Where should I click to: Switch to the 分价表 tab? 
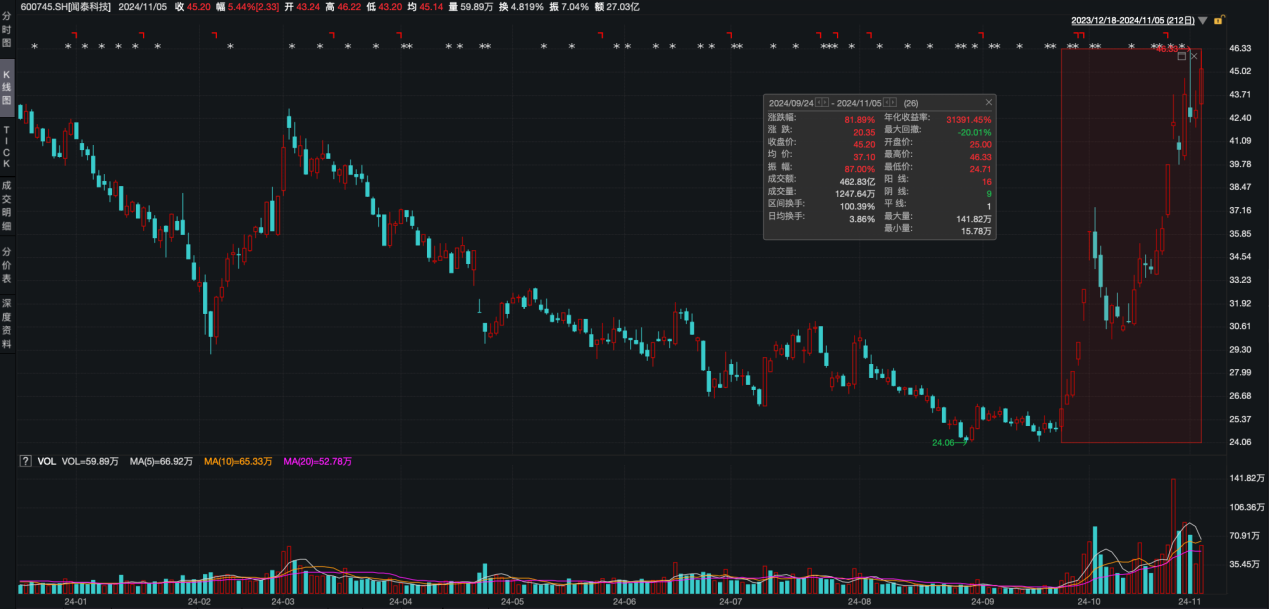pos(6,264)
